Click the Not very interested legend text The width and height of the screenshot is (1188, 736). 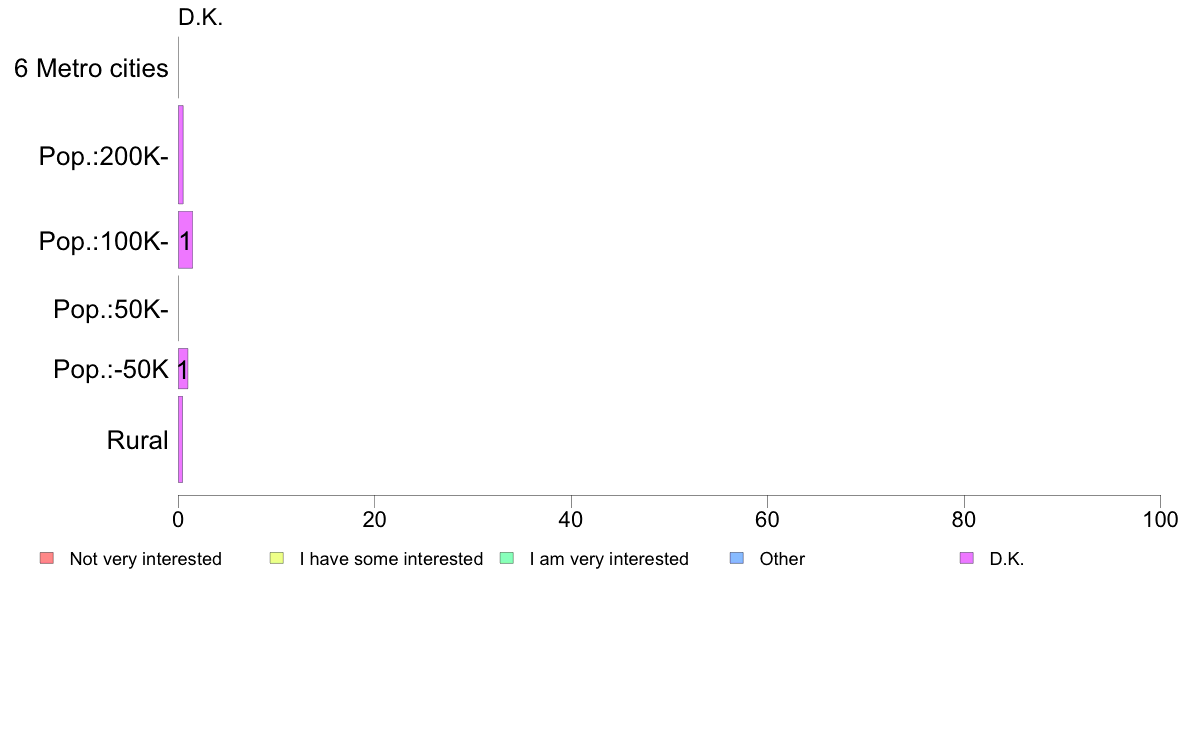pyautogui.click(x=145, y=559)
